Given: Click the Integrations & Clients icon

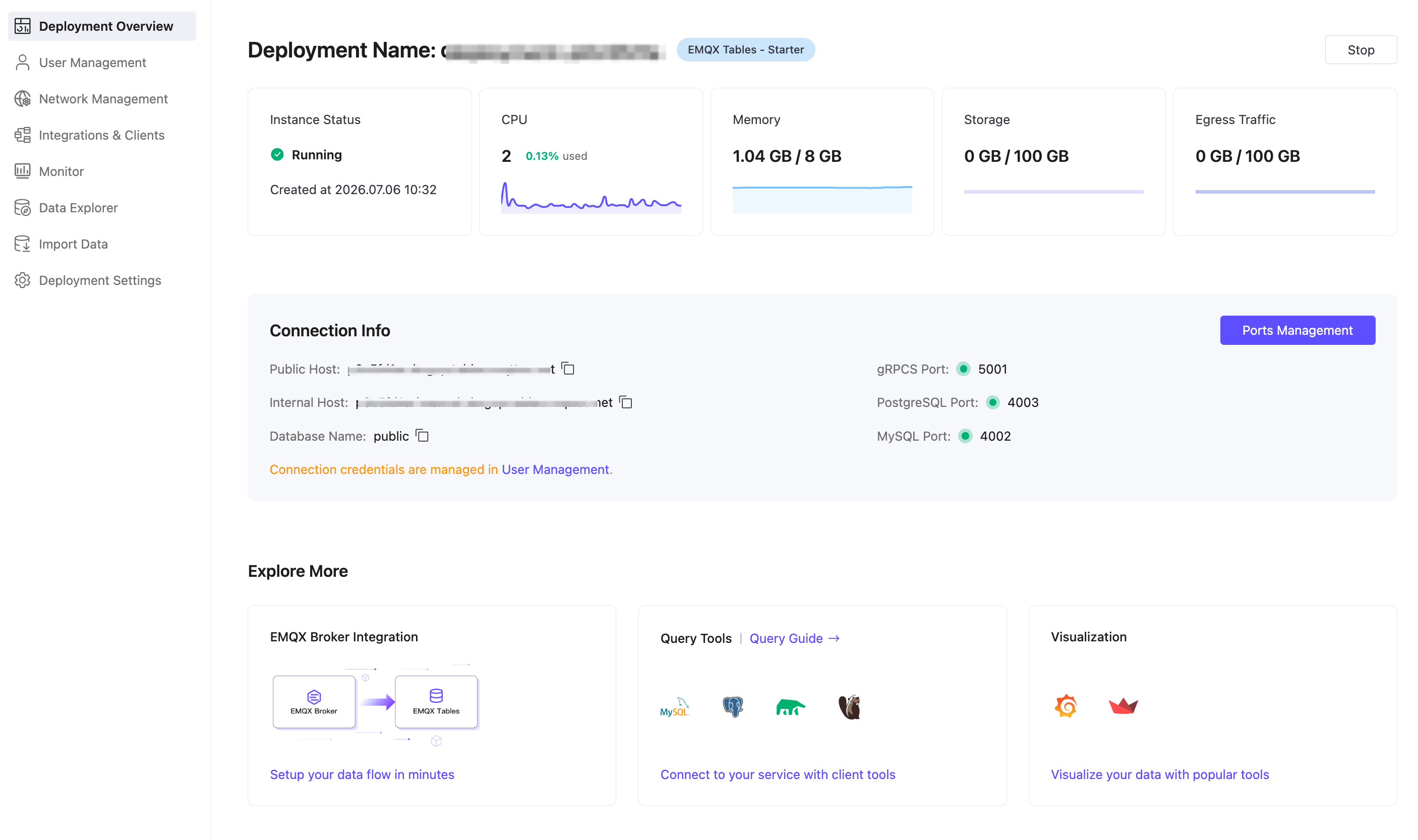Looking at the screenshot, I should (x=23, y=135).
